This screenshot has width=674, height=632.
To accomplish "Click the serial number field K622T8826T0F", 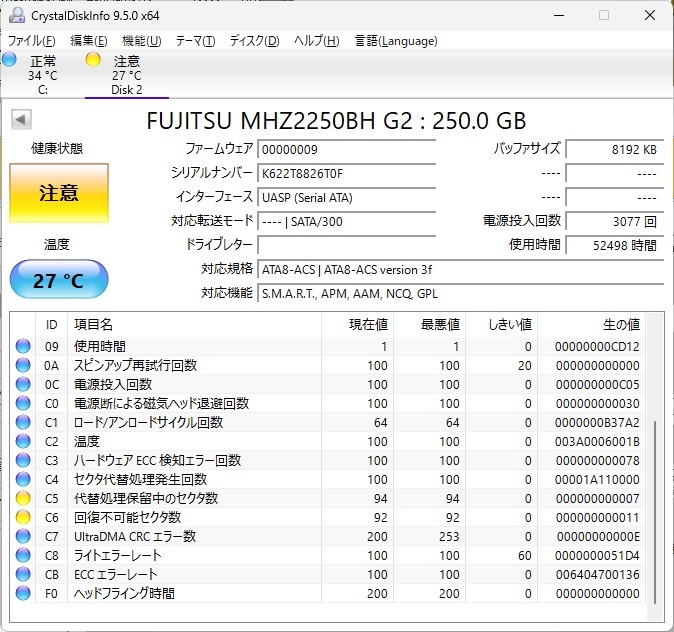I will click(346, 174).
